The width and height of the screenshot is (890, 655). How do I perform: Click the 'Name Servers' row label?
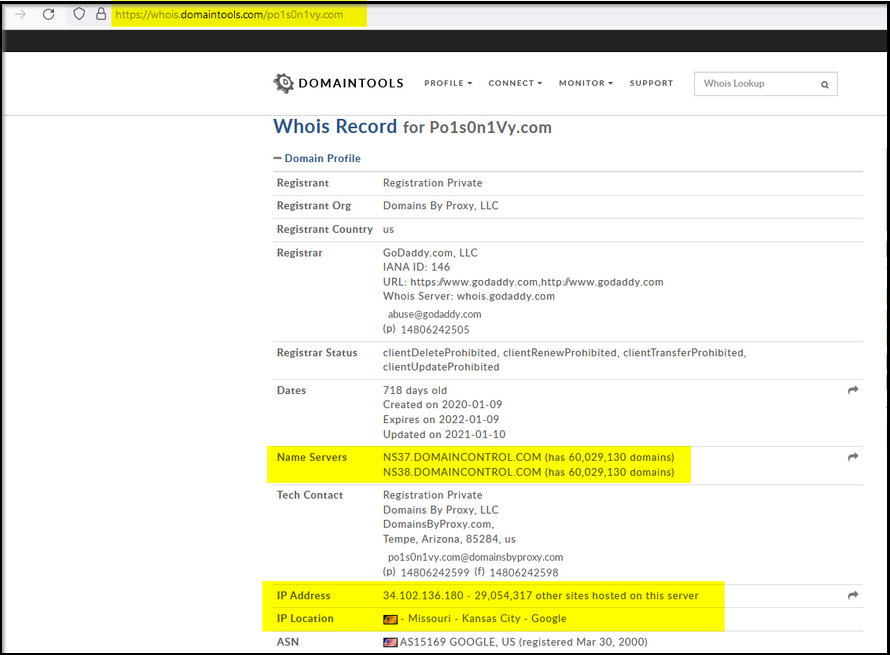[312, 457]
